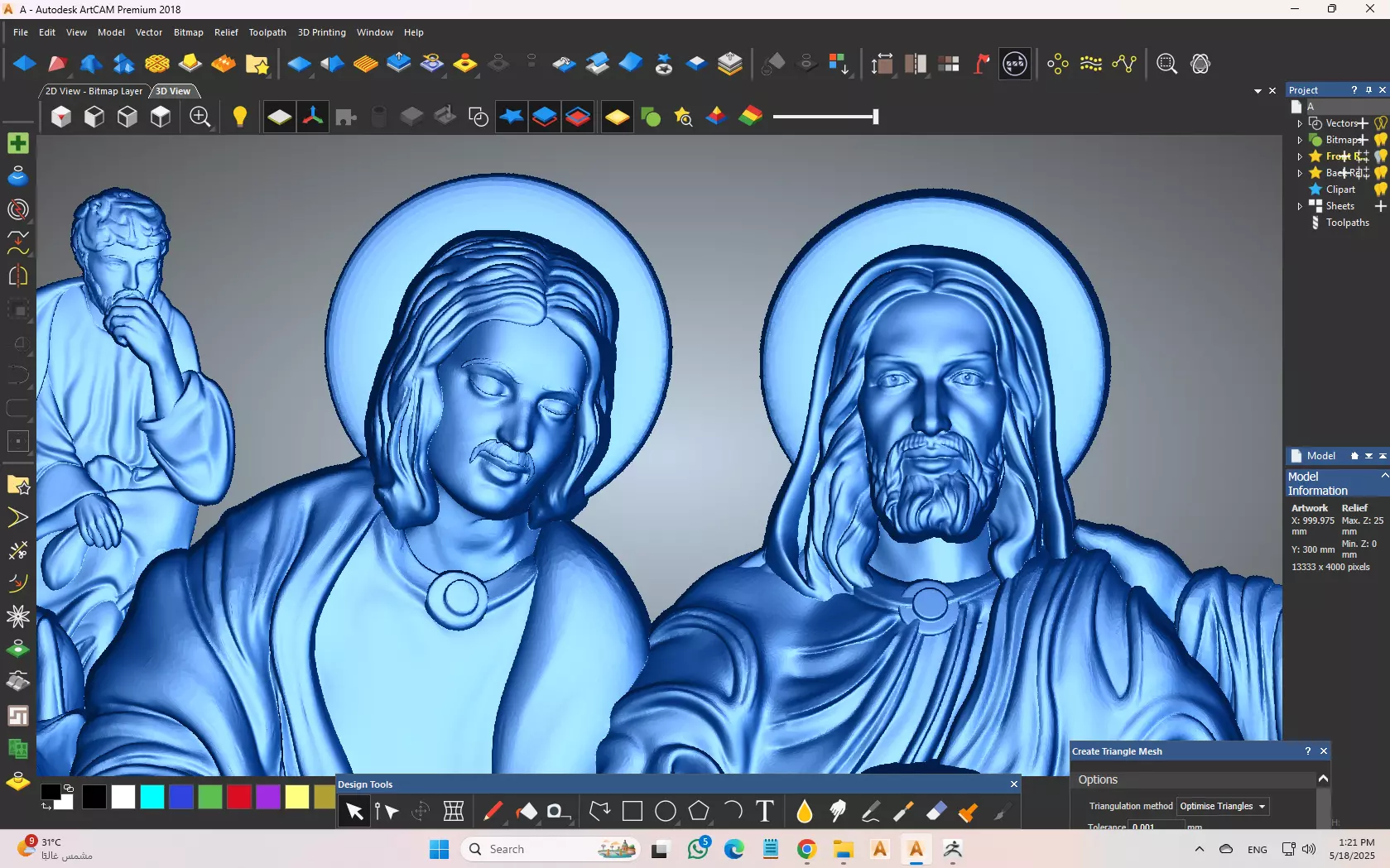
Task: Open the Triangulation method dropdown
Action: tap(1224, 806)
